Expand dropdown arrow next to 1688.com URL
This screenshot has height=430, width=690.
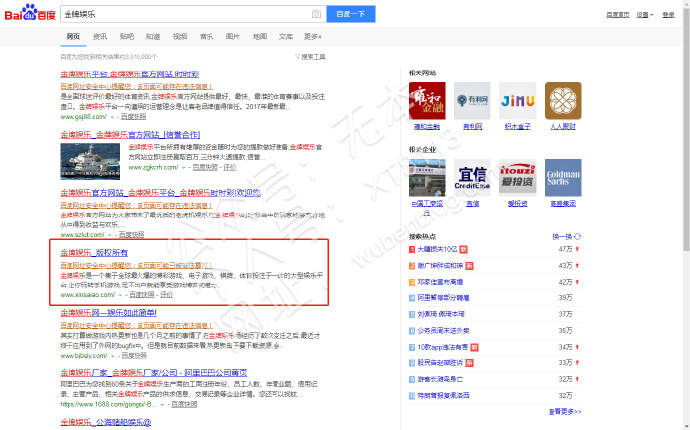click(x=162, y=404)
